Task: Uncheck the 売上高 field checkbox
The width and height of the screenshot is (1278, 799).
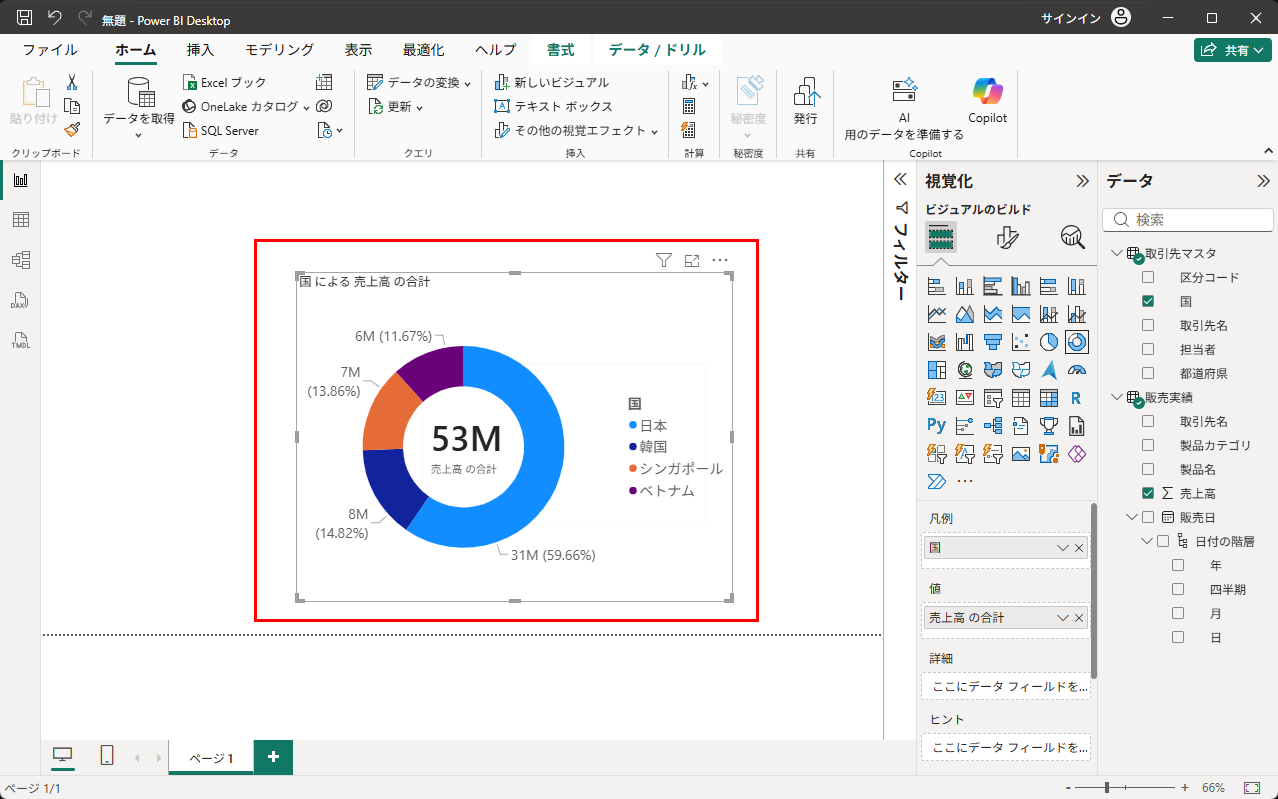Action: coord(1148,493)
